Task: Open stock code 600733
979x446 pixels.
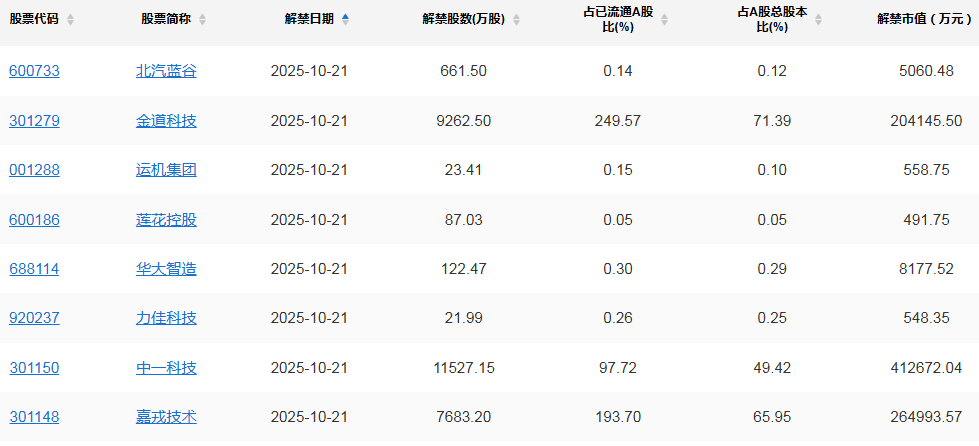Action: [34, 71]
